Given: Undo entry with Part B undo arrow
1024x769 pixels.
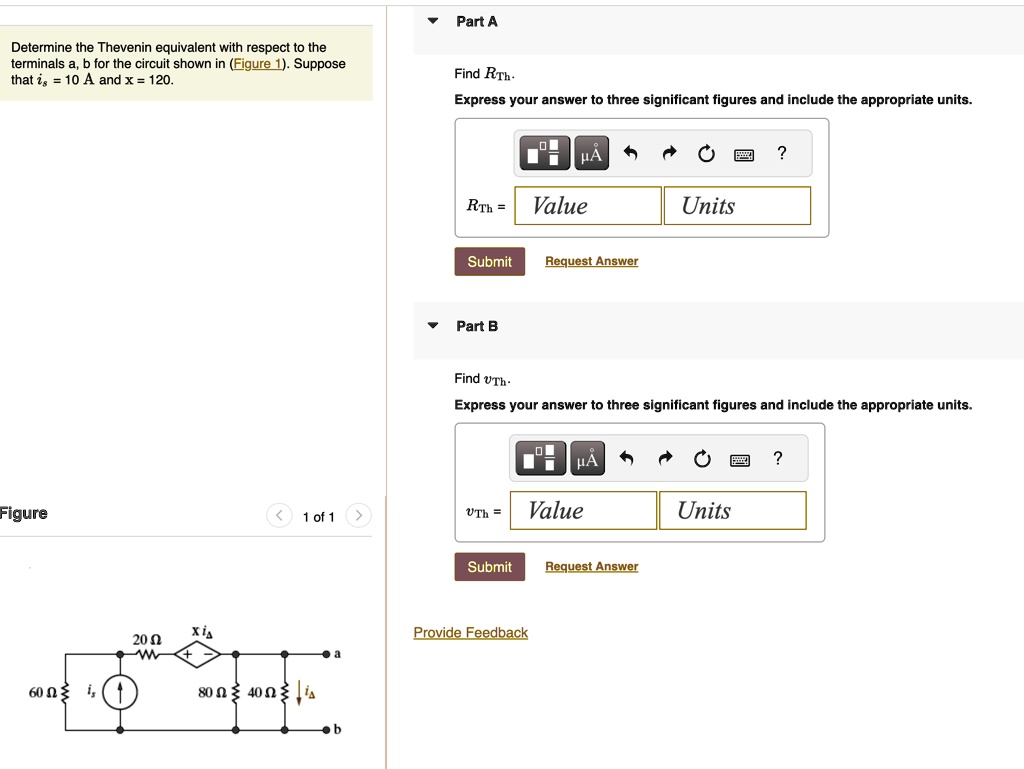Looking at the screenshot, I should coord(626,458).
